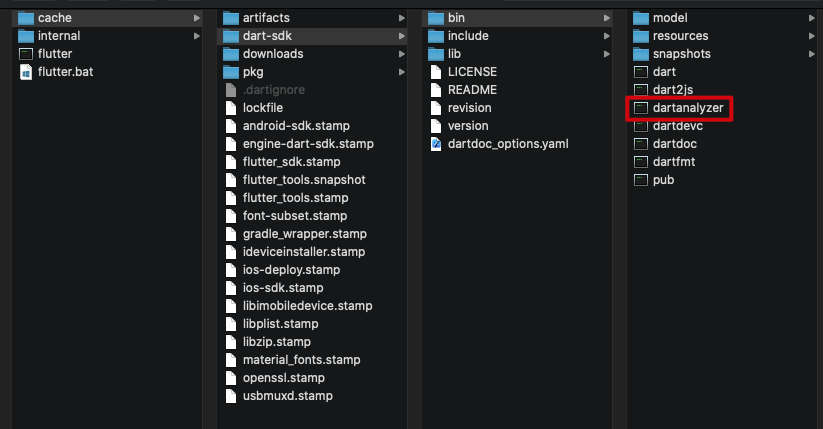Click the snapshots folder icon
Viewport: 823px width, 429px height.
(641, 54)
